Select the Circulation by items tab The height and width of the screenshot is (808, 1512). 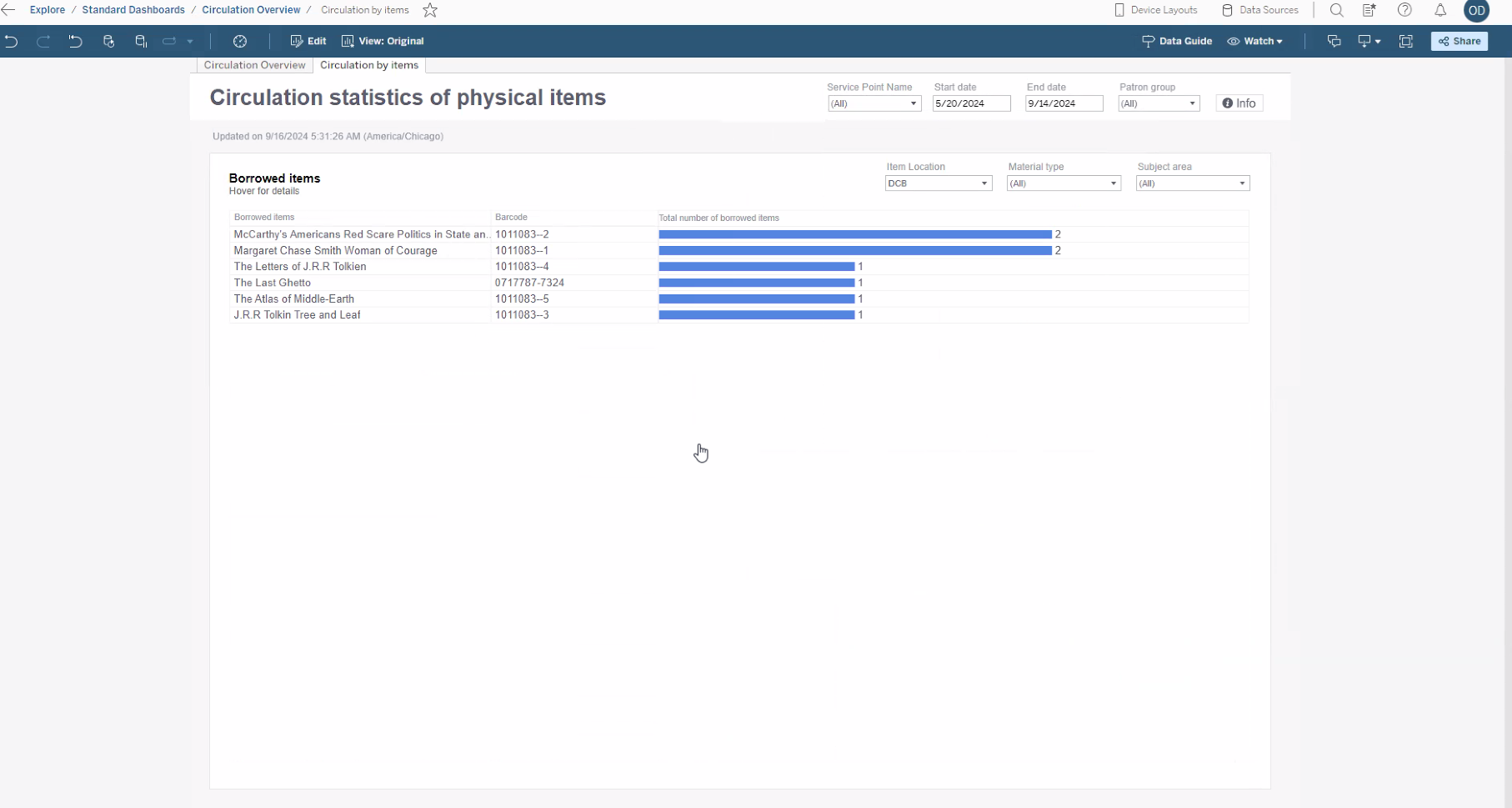369,65
